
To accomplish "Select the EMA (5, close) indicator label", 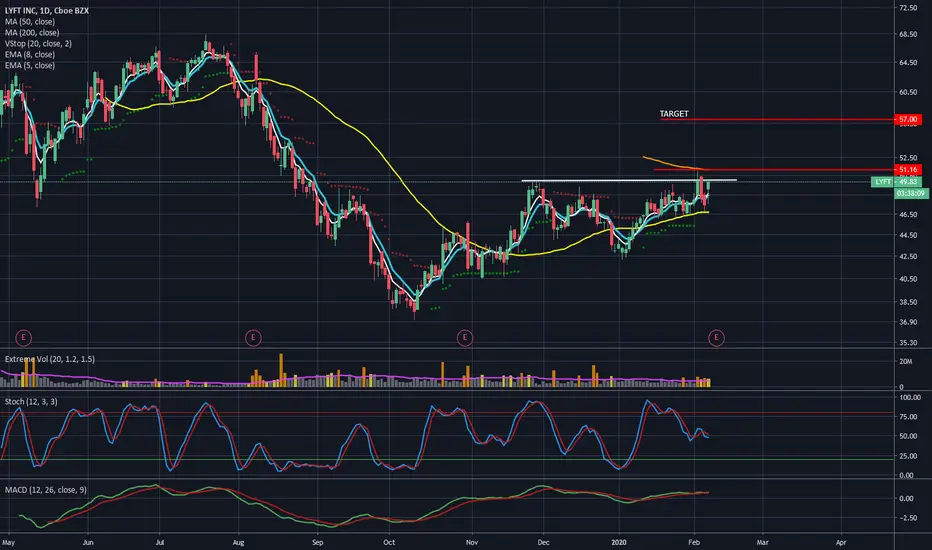I will point(30,65).
